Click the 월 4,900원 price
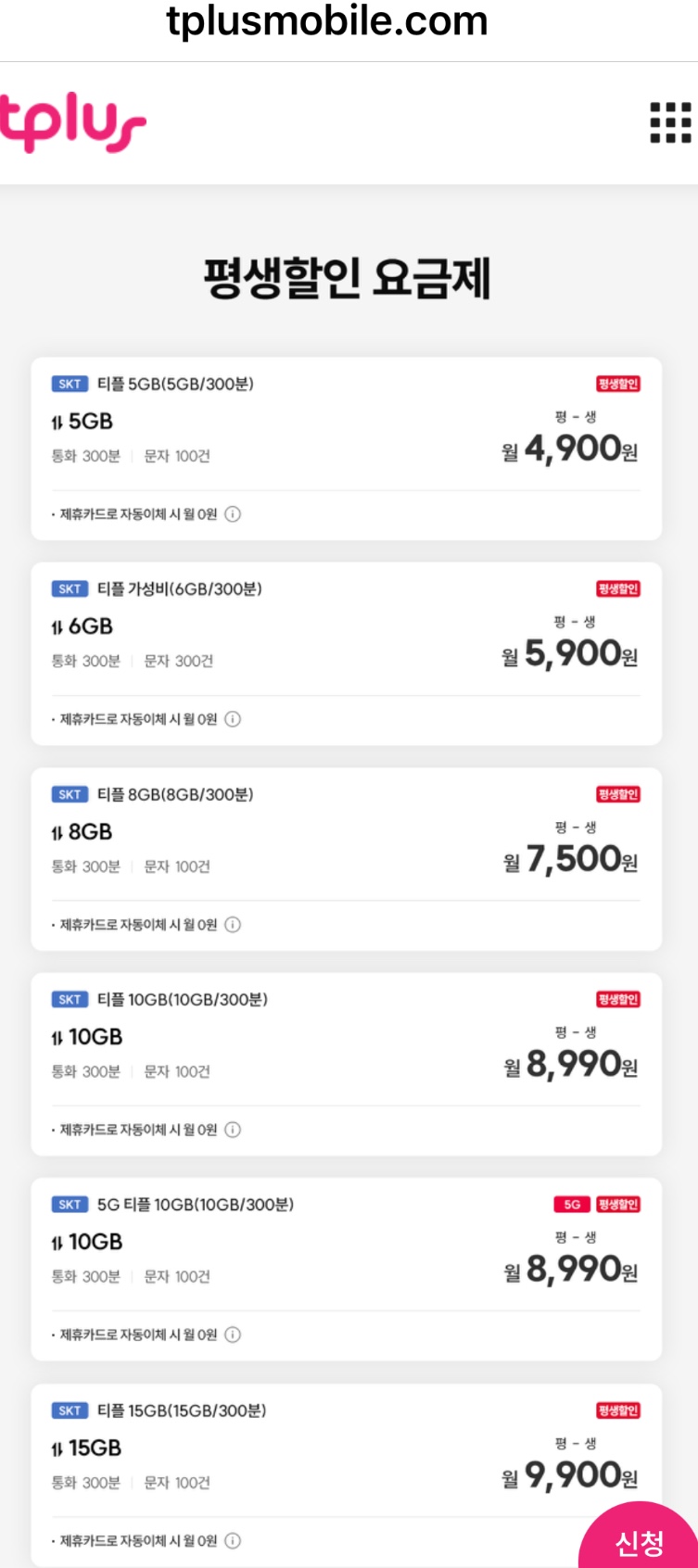The height and width of the screenshot is (1568, 698). pyautogui.click(x=570, y=449)
